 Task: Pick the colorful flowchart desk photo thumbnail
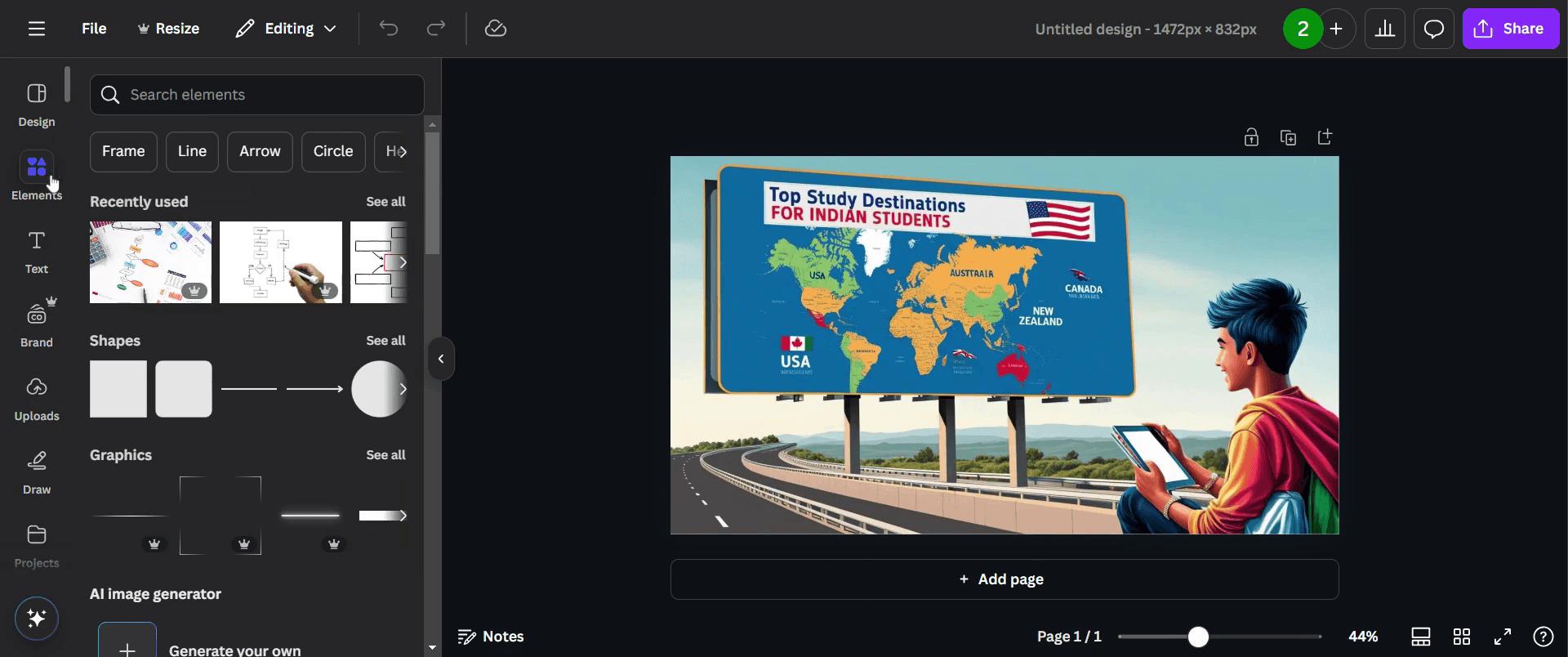coord(150,262)
